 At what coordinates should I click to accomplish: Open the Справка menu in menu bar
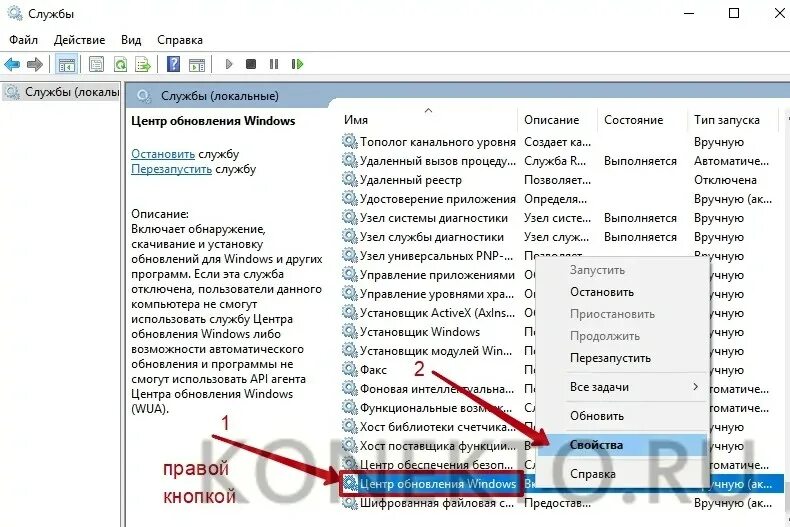coord(180,40)
